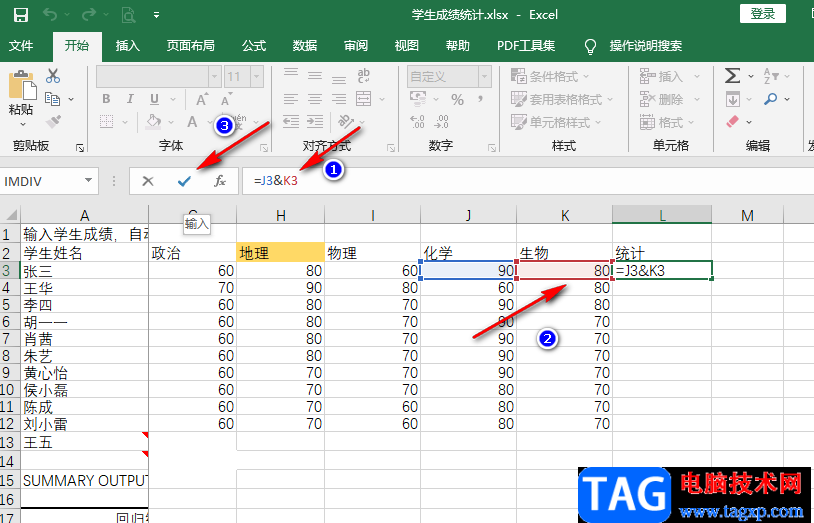Open 条件格式 dropdown
This screenshot has height=523, width=814.
pyautogui.click(x=550, y=76)
